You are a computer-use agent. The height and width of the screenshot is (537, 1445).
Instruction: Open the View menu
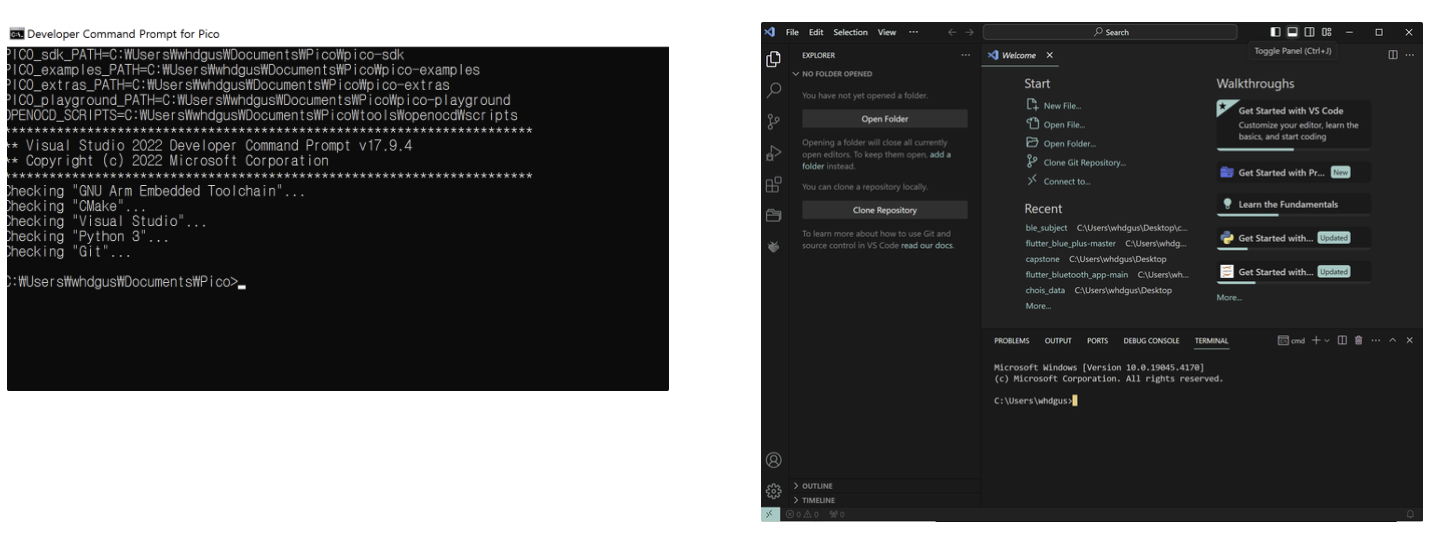[x=887, y=32]
